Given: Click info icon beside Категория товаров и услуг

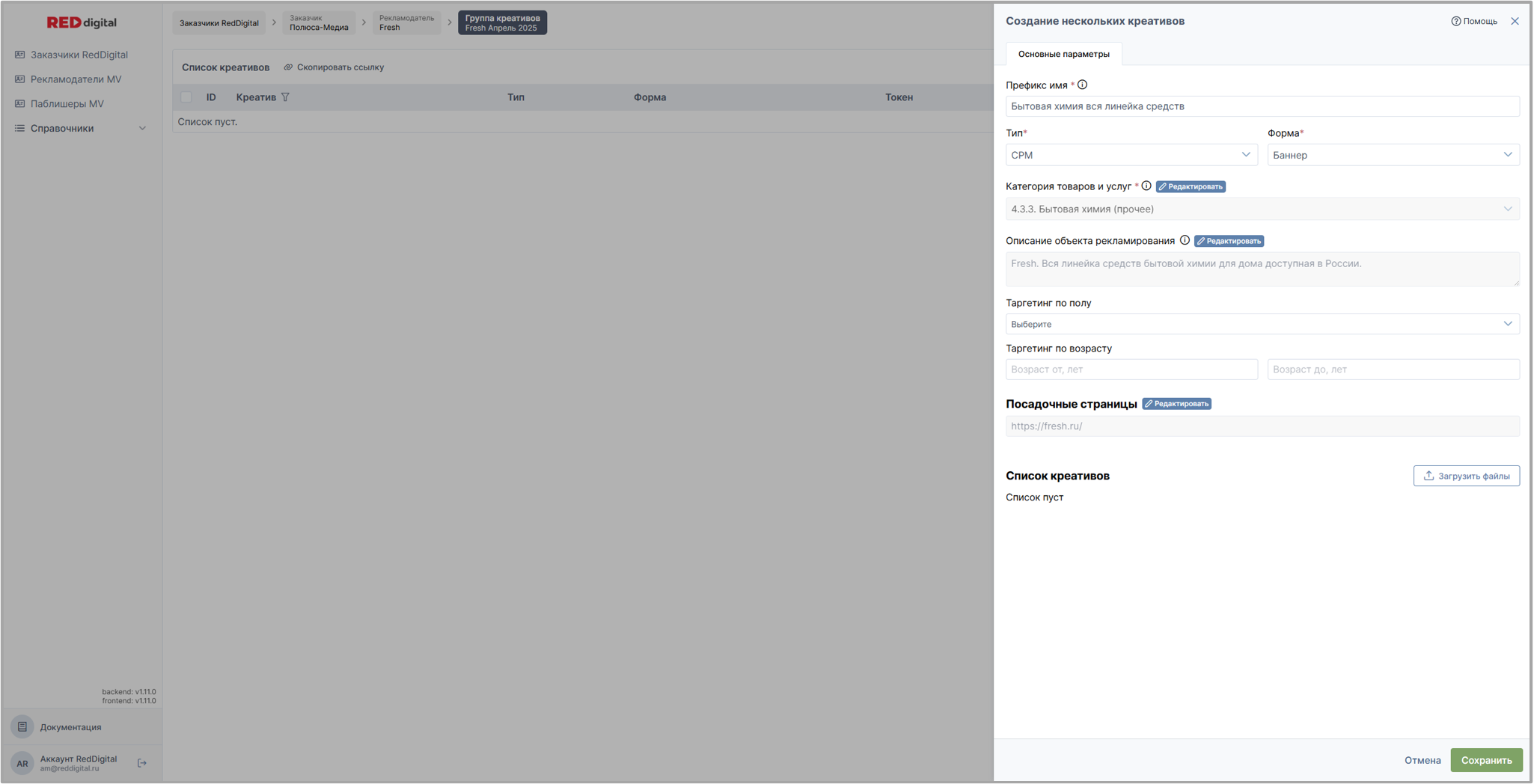Looking at the screenshot, I should (x=1146, y=186).
